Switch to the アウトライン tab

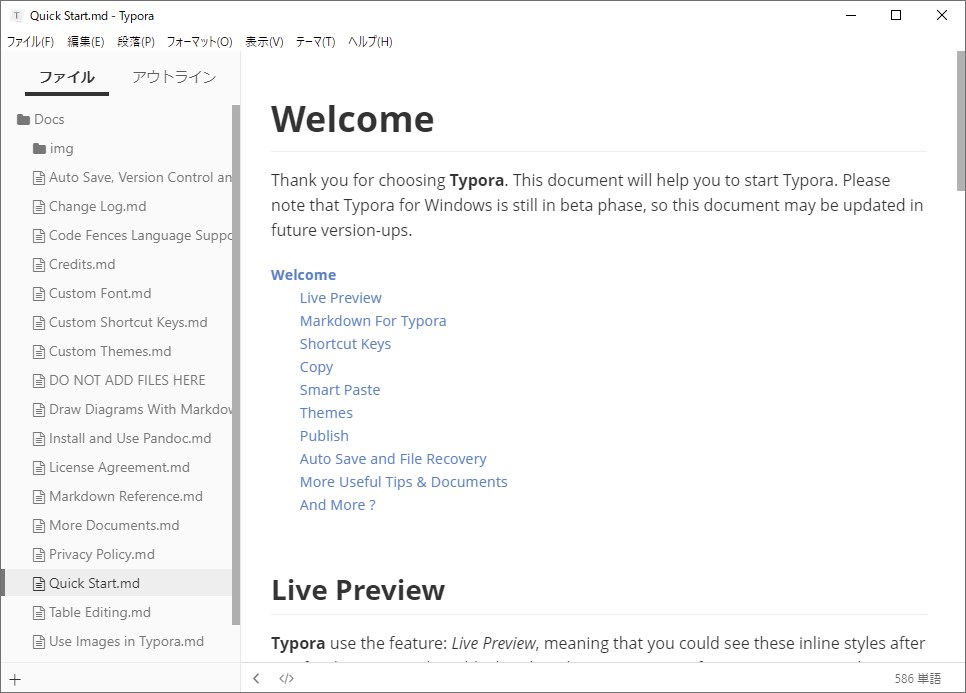coord(174,77)
